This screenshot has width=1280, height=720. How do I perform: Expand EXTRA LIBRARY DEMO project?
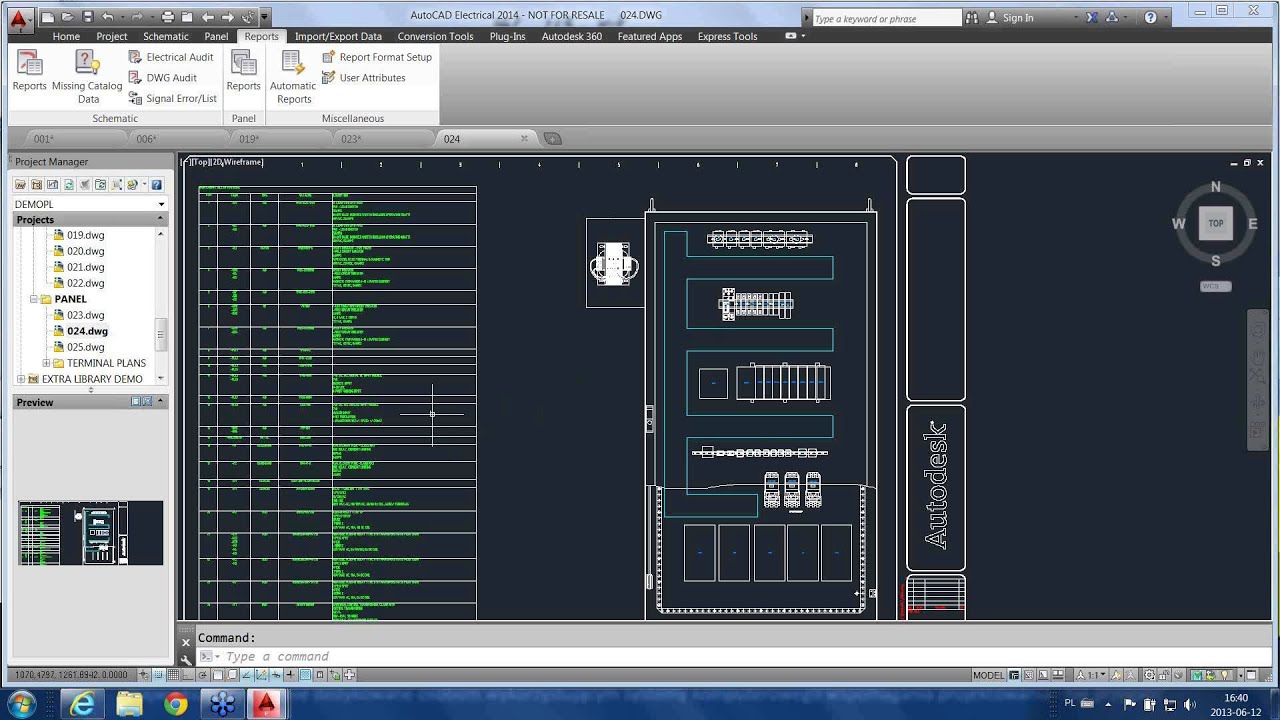[x=21, y=379]
